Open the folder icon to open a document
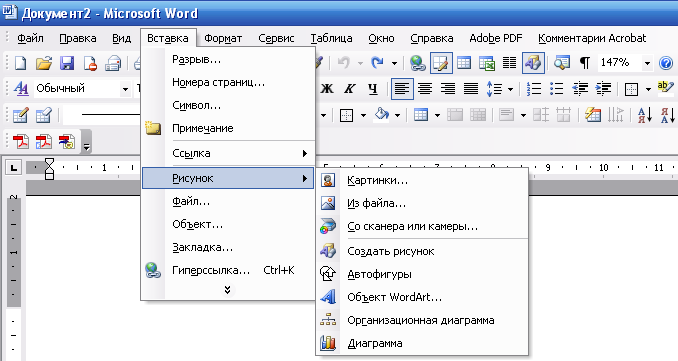 pos(44,64)
